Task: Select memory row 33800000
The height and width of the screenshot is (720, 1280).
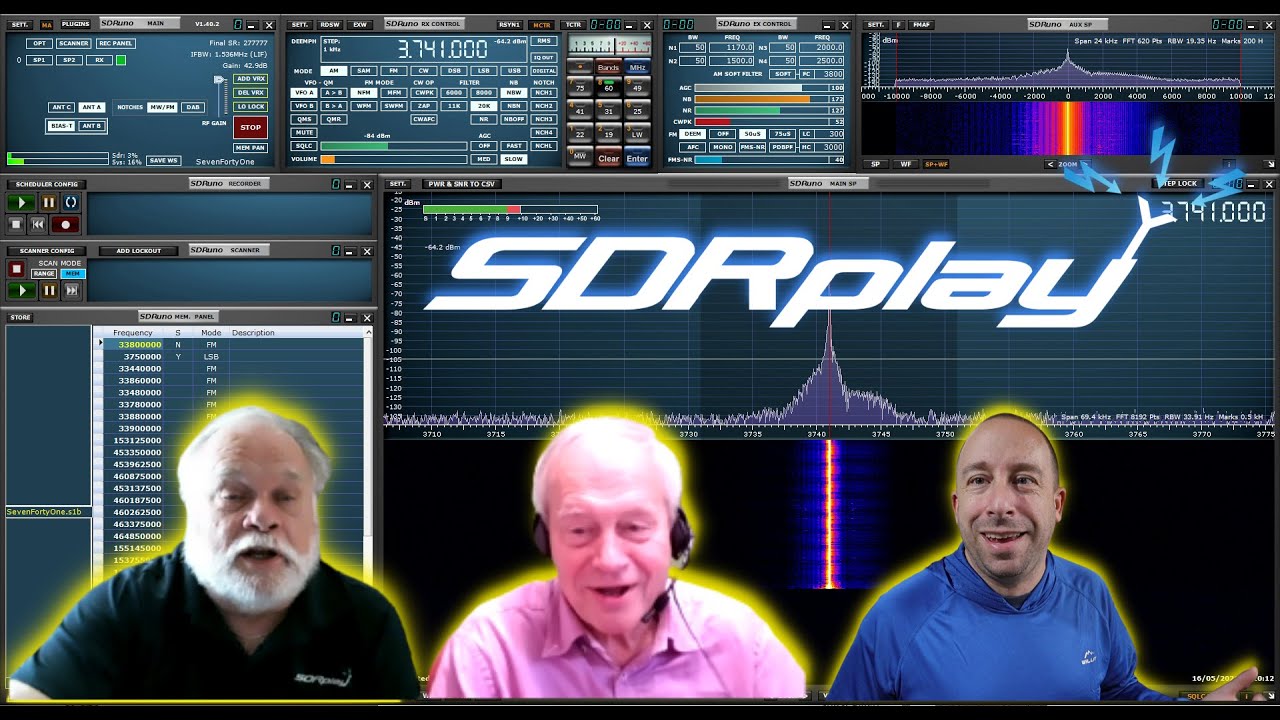Action: click(233, 344)
